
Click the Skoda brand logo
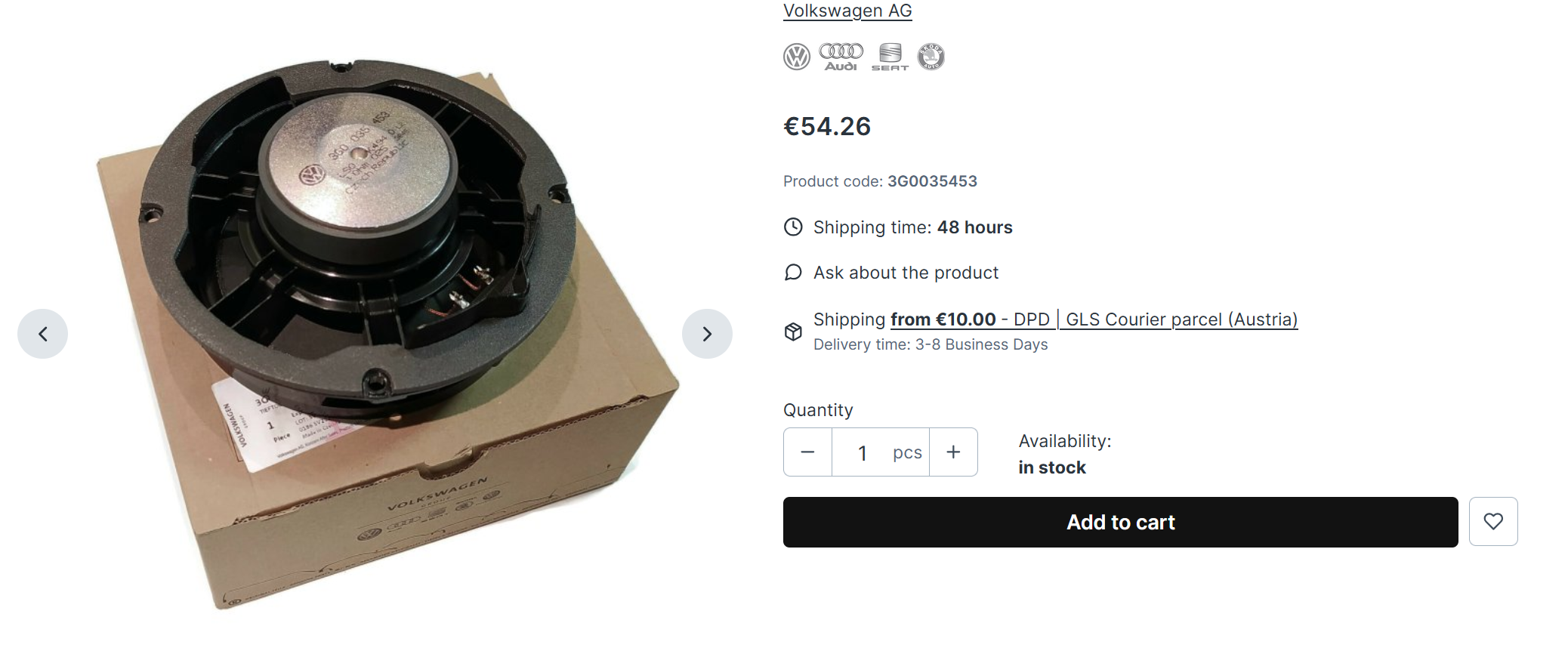[x=931, y=57]
